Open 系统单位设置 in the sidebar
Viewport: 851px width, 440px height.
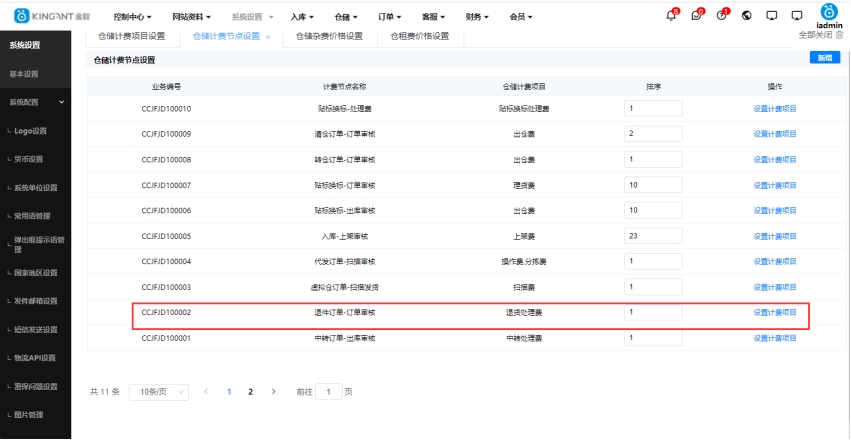pos(35,188)
